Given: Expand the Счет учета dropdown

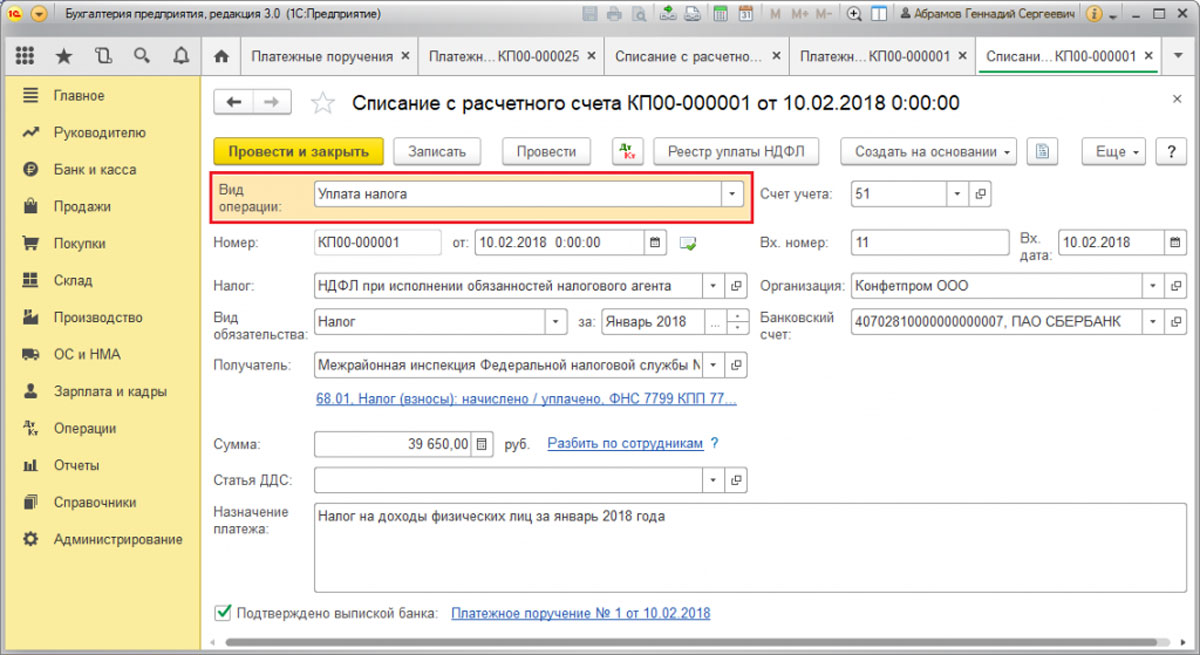Looking at the screenshot, I should [958, 194].
